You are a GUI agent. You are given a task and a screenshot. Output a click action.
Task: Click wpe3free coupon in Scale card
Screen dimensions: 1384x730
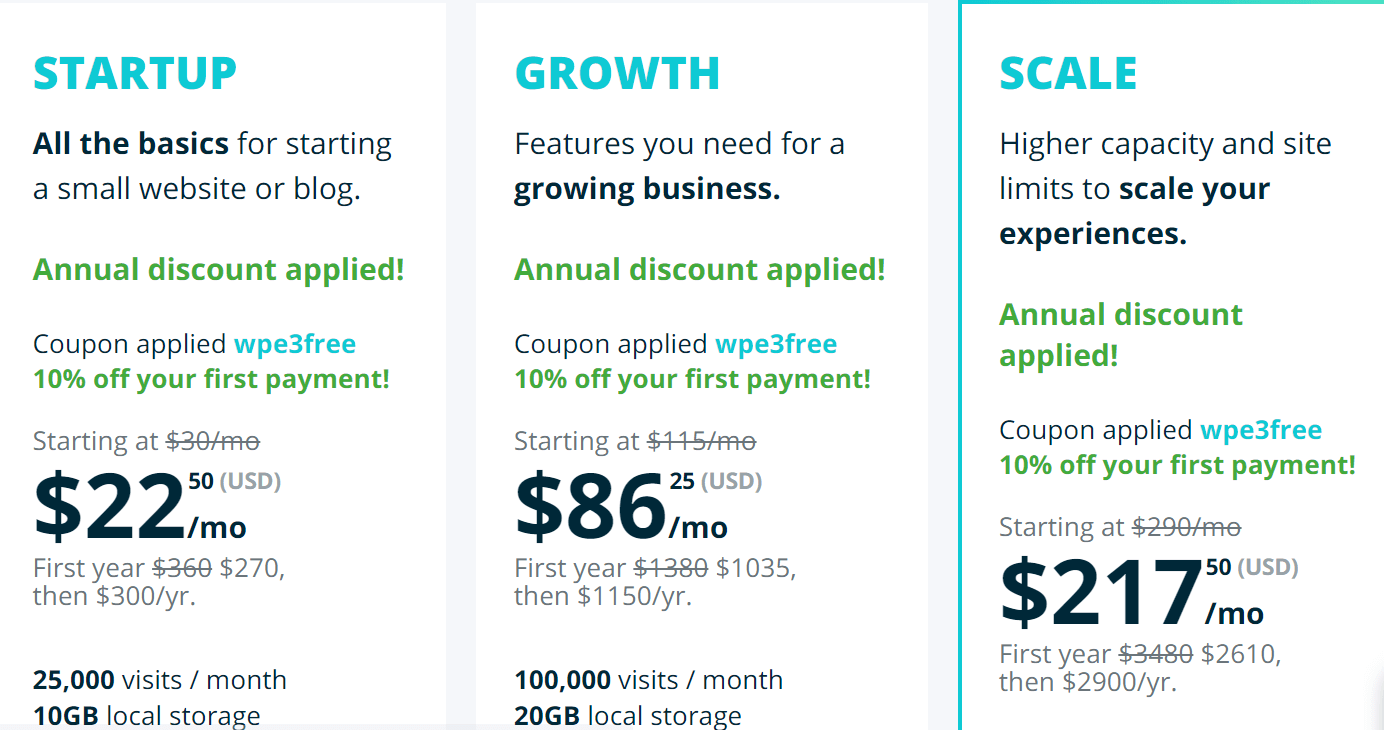click(x=1261, y=430)
